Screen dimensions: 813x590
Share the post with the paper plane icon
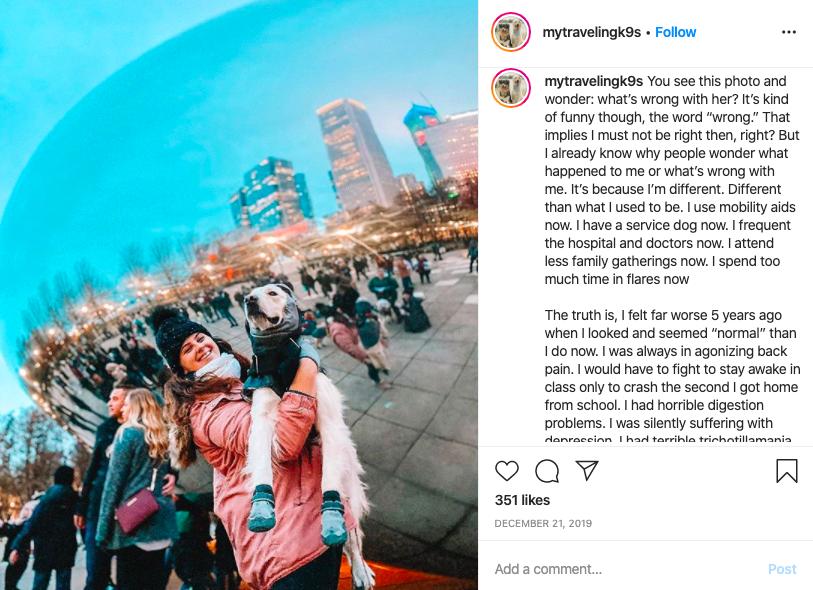(587, 470)
